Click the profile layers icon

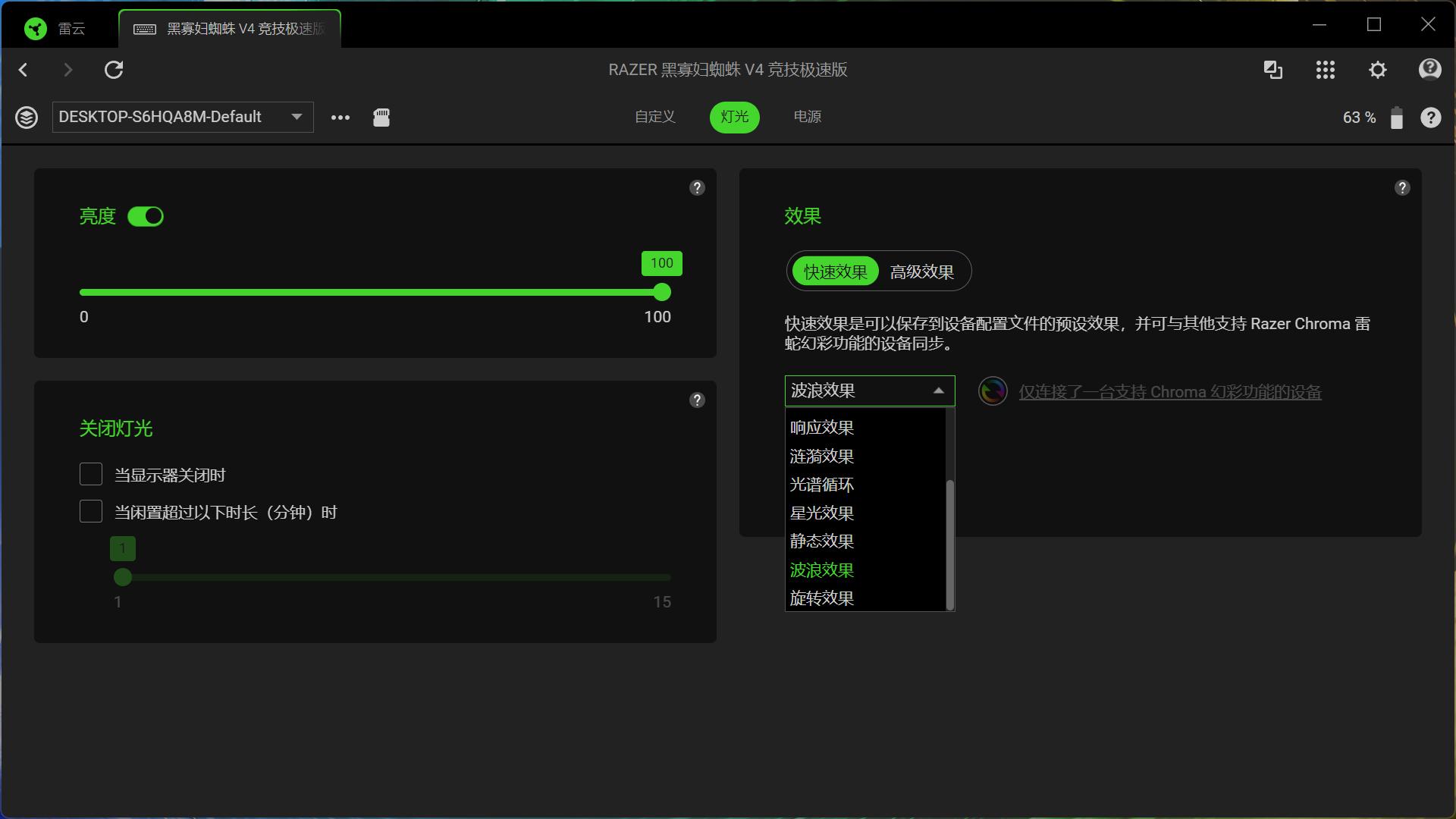tap(27, 118)
